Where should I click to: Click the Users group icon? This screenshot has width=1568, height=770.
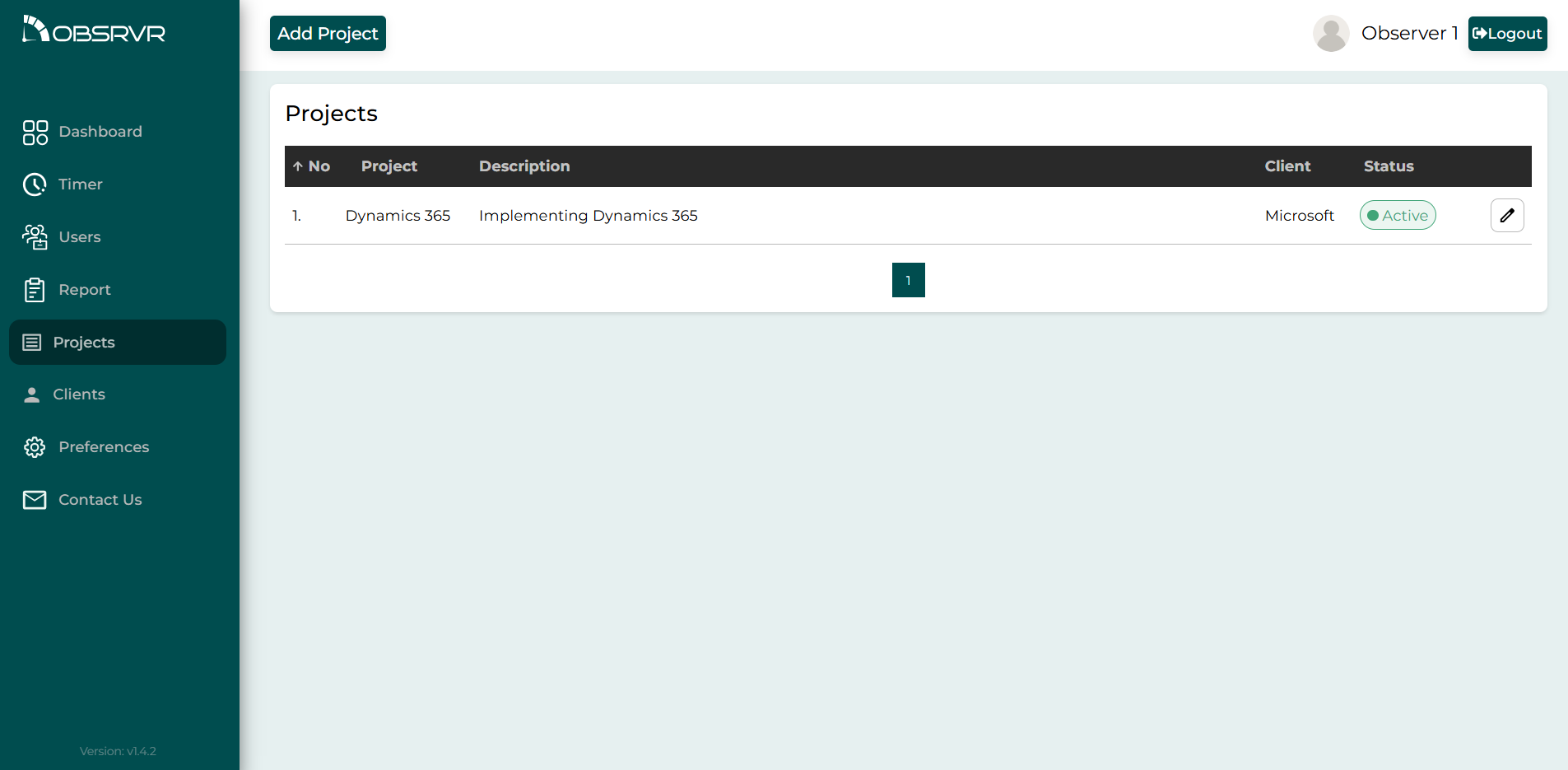click(35, 237)
